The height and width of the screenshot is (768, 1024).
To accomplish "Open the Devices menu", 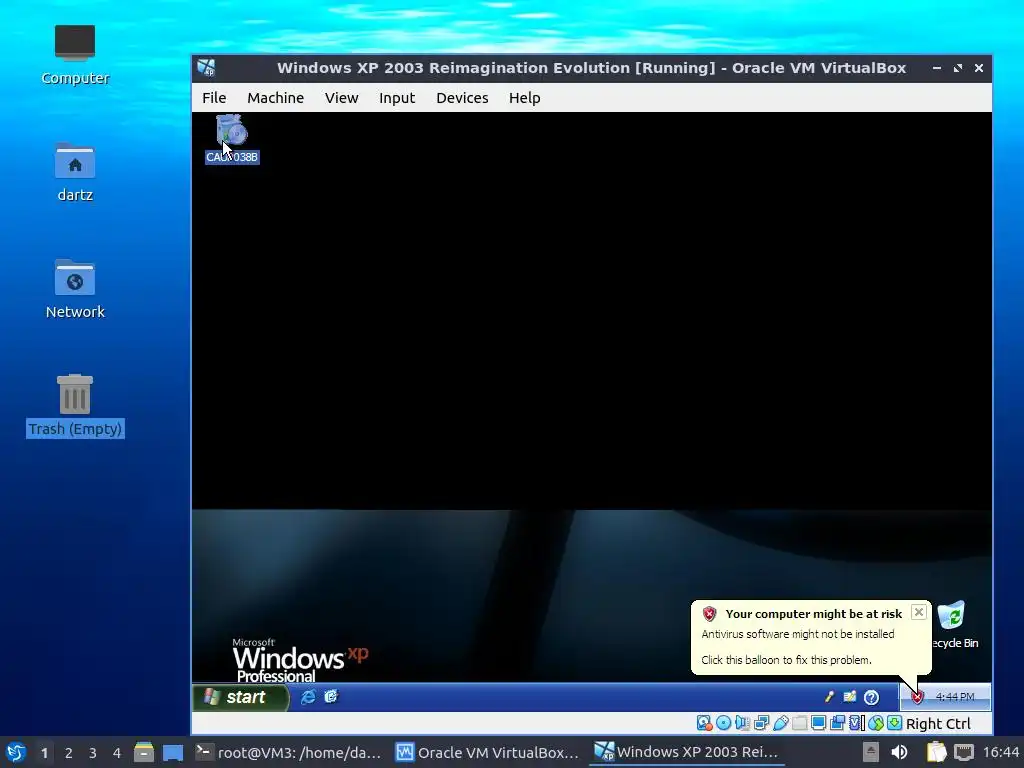I will coord(462,98).
